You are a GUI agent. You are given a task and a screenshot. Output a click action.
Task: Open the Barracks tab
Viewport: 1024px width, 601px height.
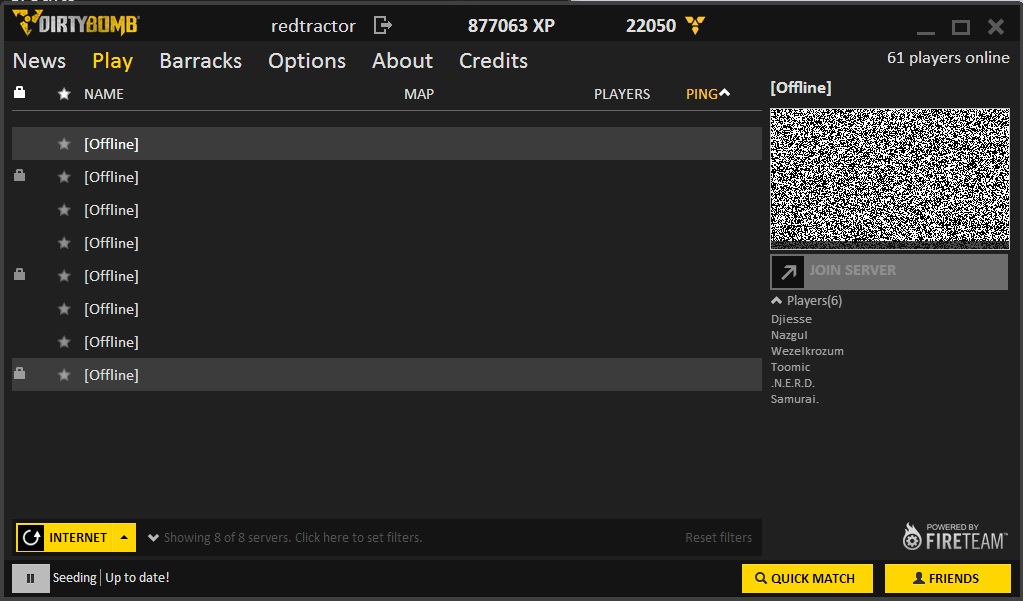tap(200, 61)
